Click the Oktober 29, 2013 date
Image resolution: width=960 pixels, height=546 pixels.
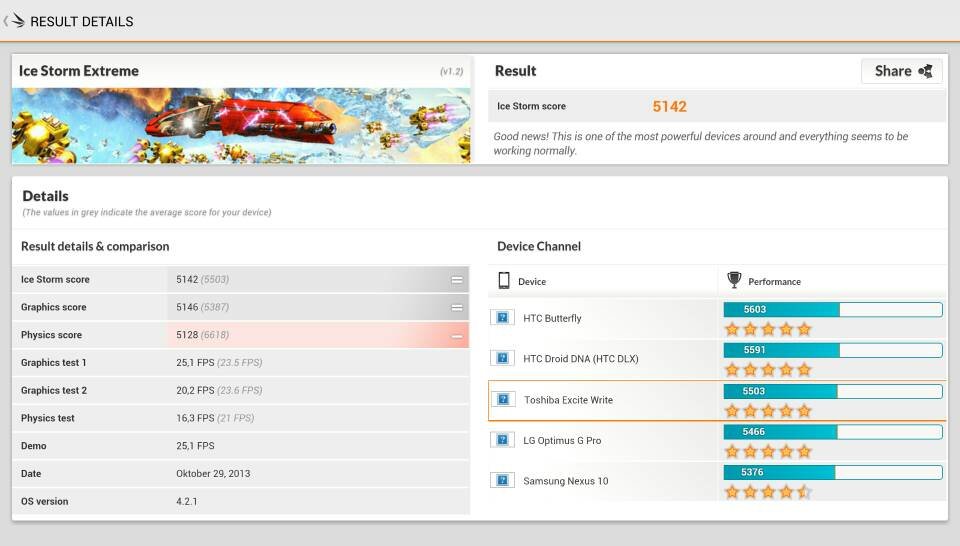(x=213, y=474)
